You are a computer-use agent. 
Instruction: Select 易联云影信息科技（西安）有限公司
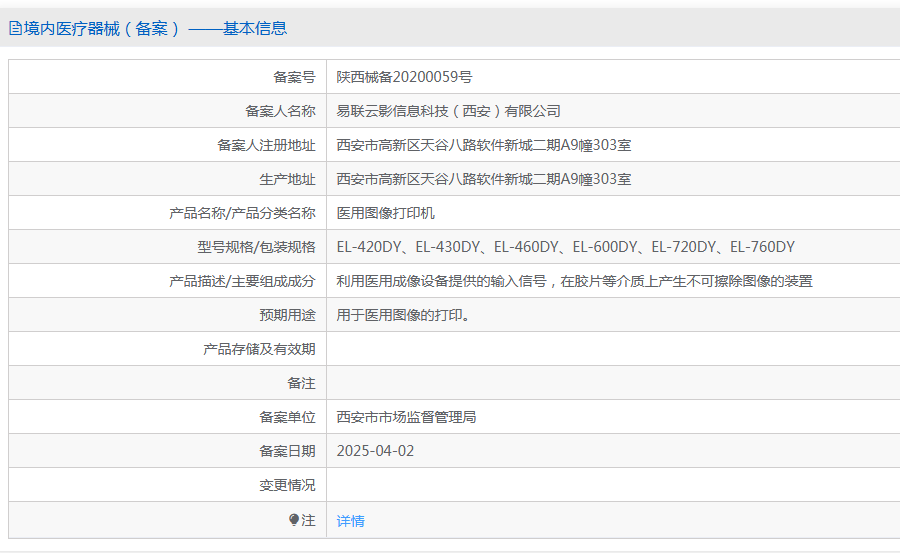pyautogui.click(x=448, y=111)
